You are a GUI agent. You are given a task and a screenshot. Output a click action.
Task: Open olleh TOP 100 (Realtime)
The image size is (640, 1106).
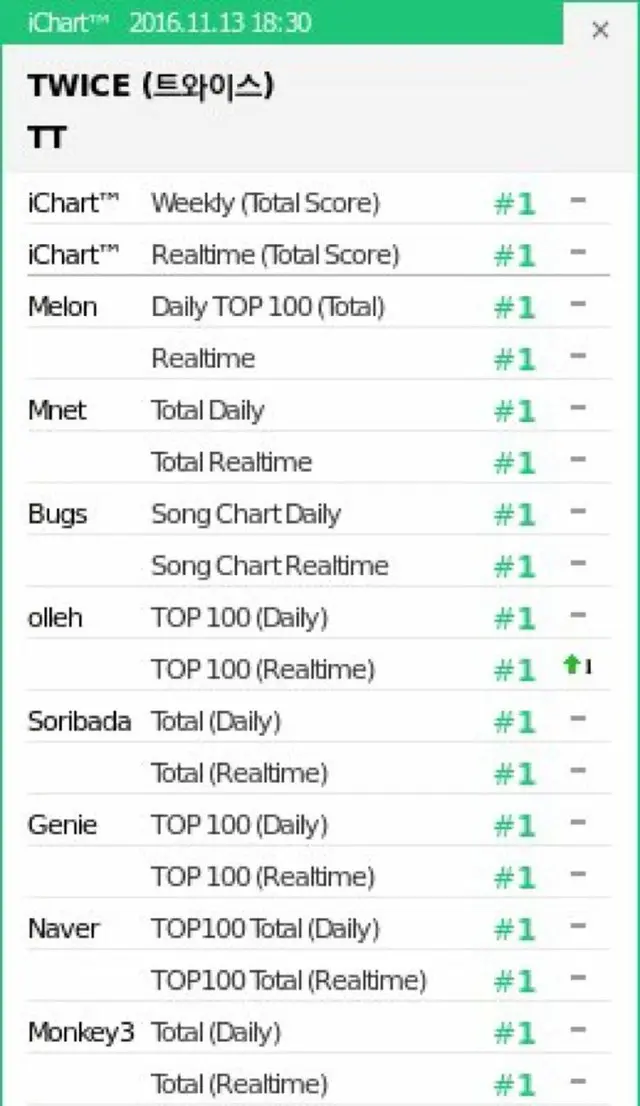point(263,669)
